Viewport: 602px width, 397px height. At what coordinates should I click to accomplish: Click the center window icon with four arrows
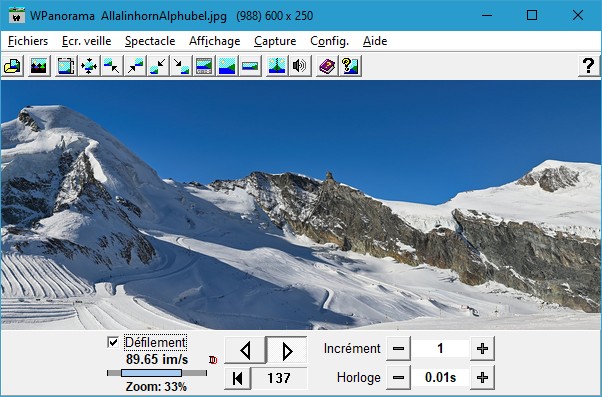(x=89, y=66)
